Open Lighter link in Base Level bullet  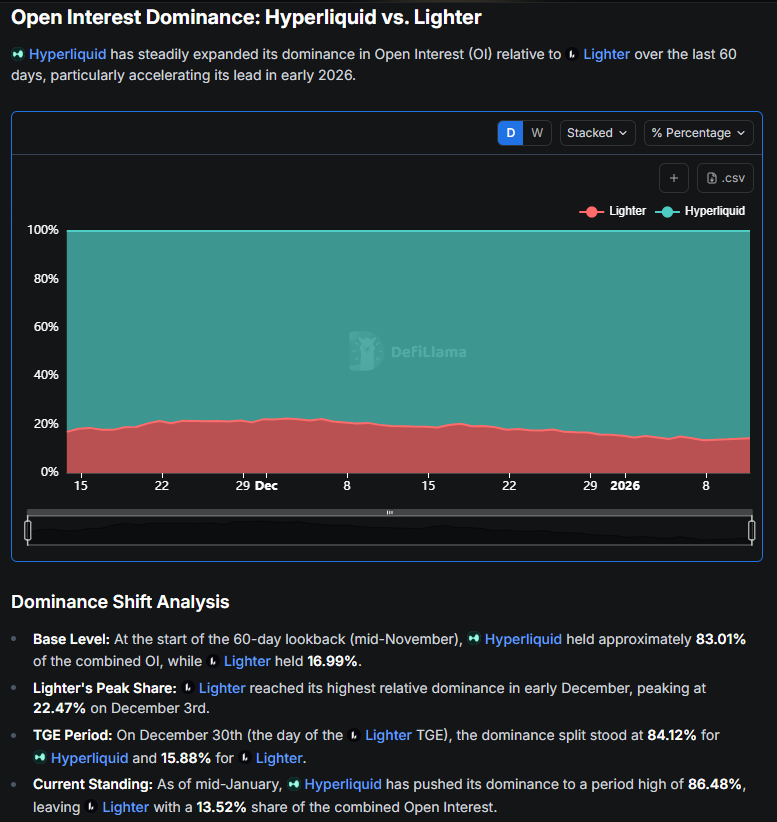click(x=247, y=661)
